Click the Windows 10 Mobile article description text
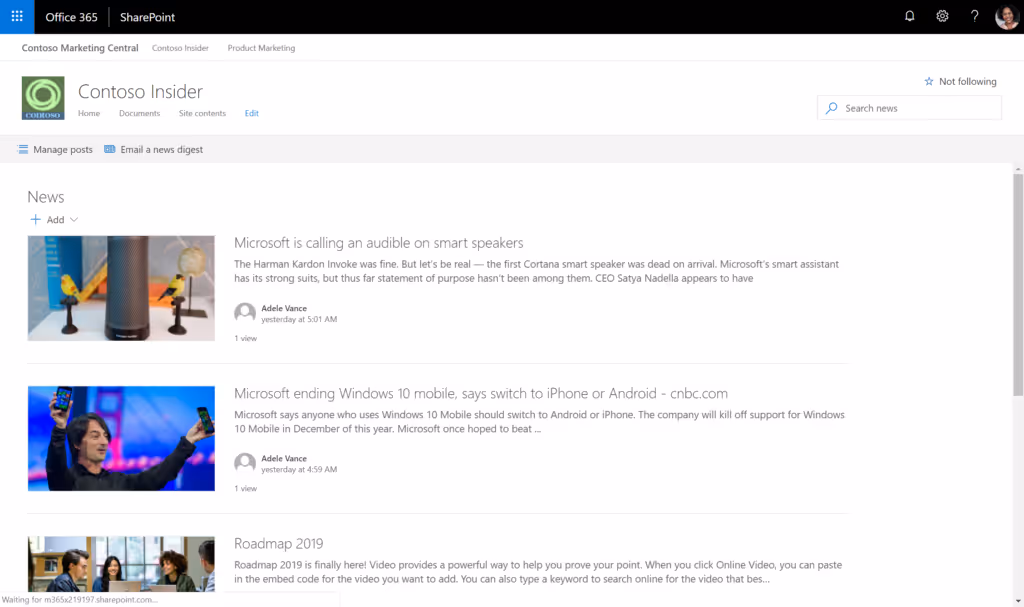 coord(539,421)
